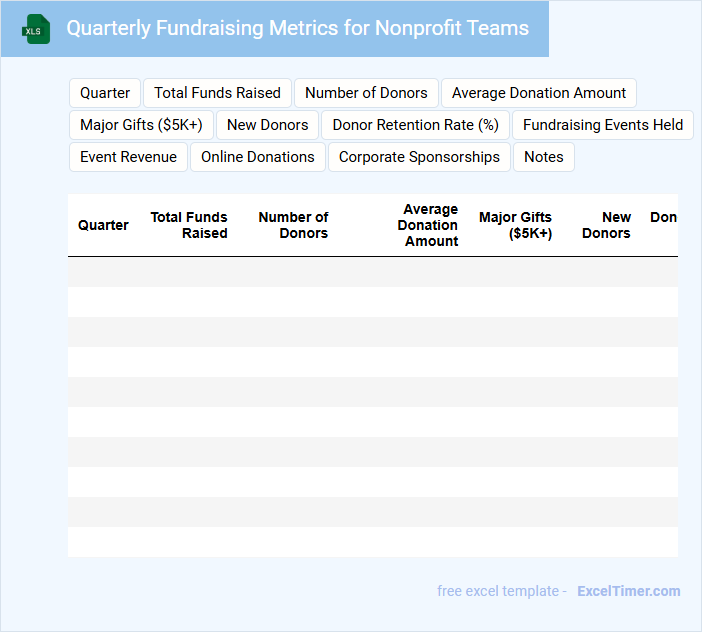Click the Total Funds Raised column header
This screenshot has width=702, height=632.
(189, 225)
